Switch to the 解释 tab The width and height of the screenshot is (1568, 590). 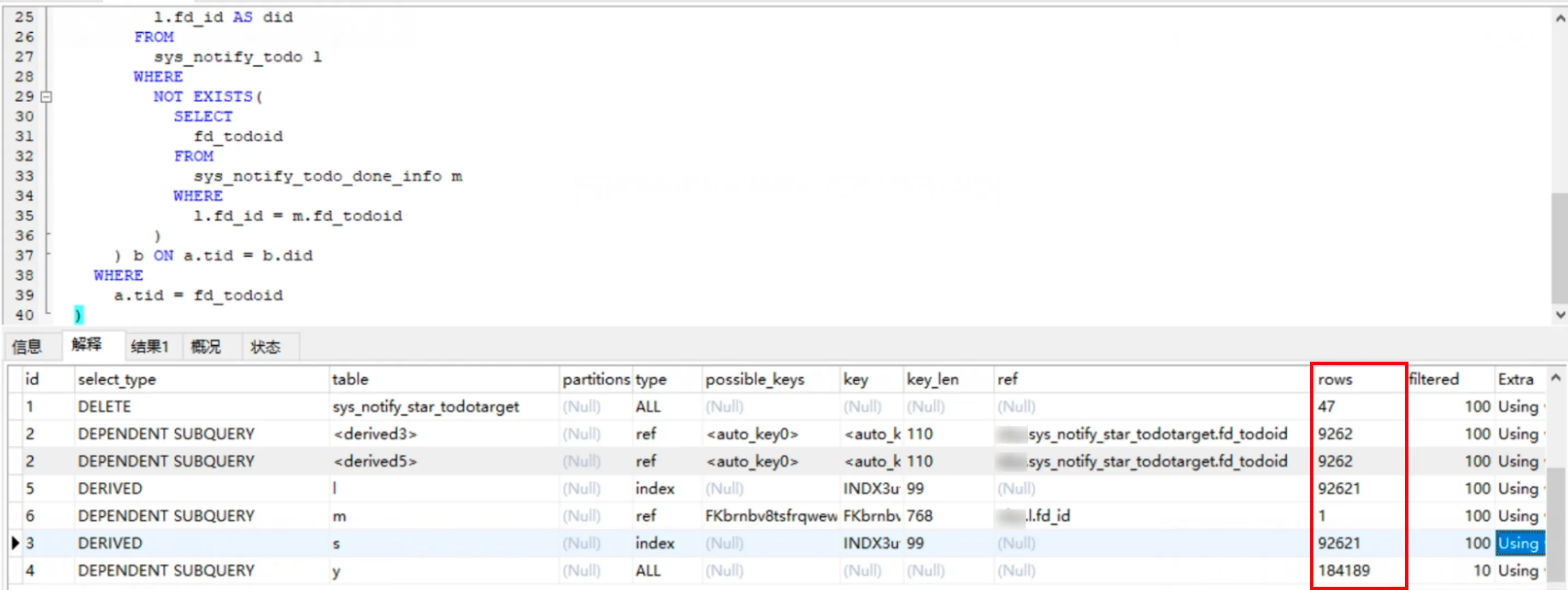tap(86, 345)
